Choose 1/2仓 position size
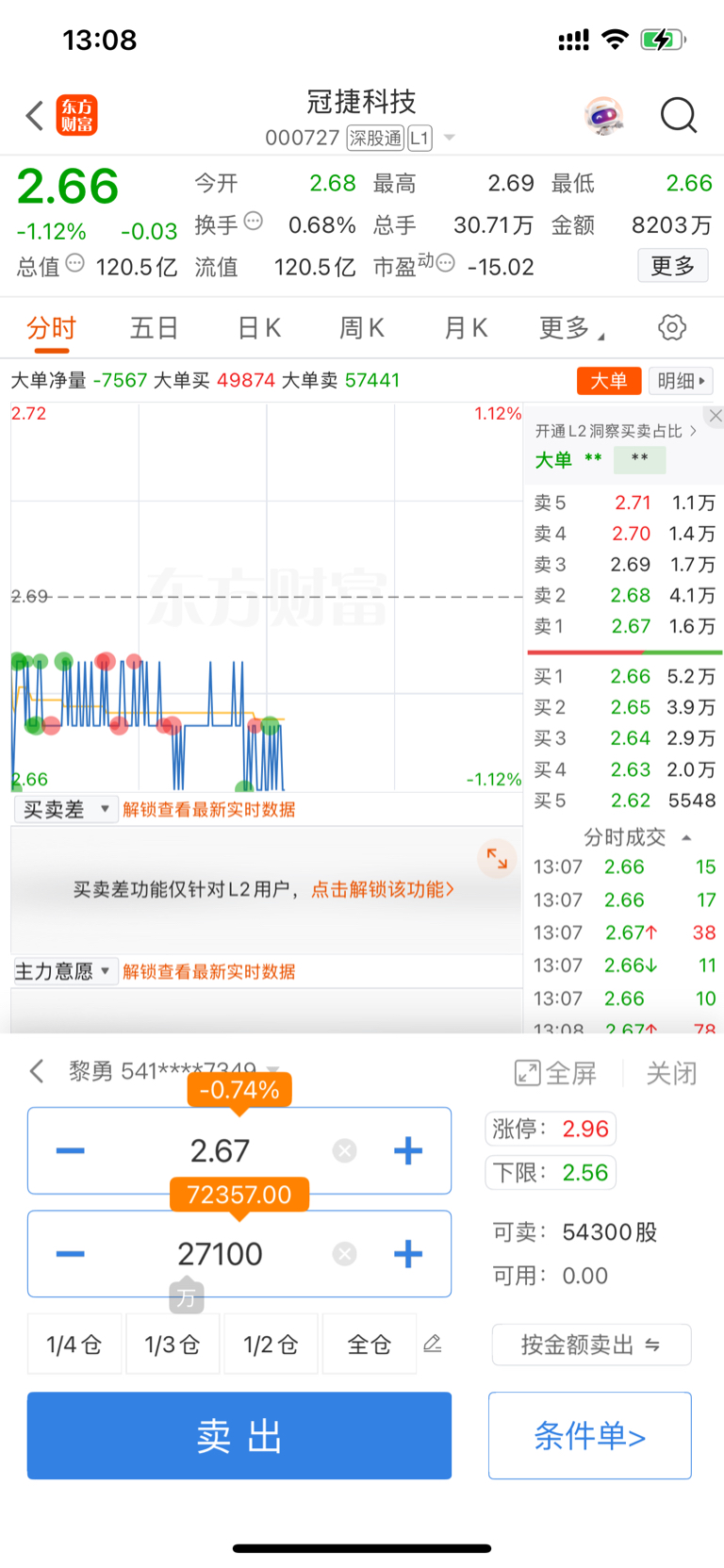The width and height of the screenshot is (724, 1568). click(x=271, y=1344)
